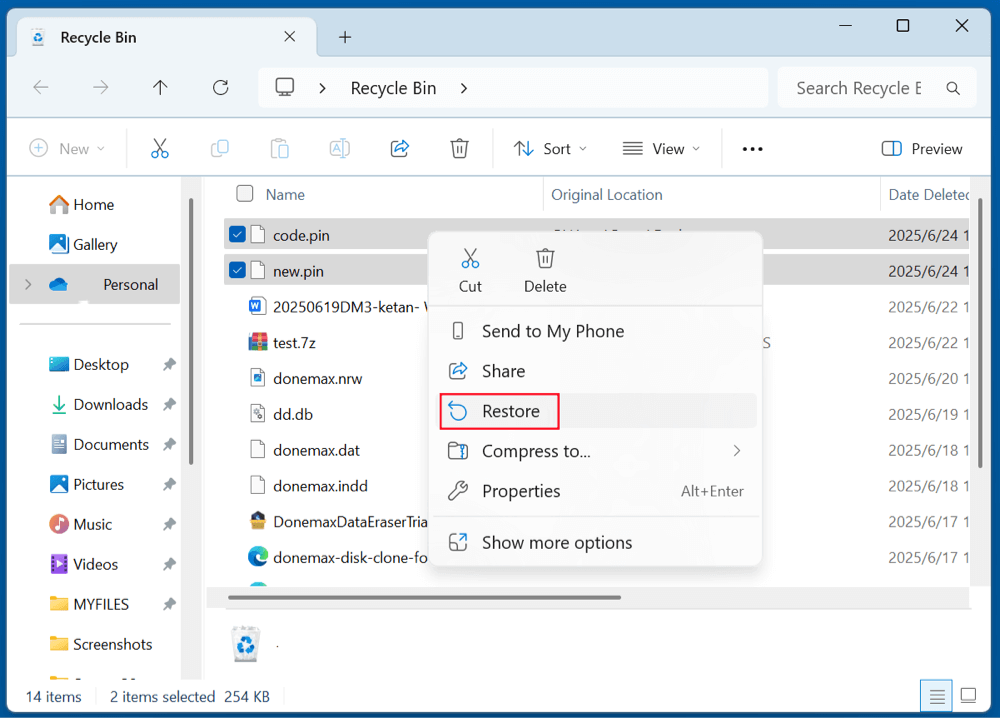Open the Recycle Bin icon at the bottom
Screen dimensions: 1000x718
click(x=246, y=644)
